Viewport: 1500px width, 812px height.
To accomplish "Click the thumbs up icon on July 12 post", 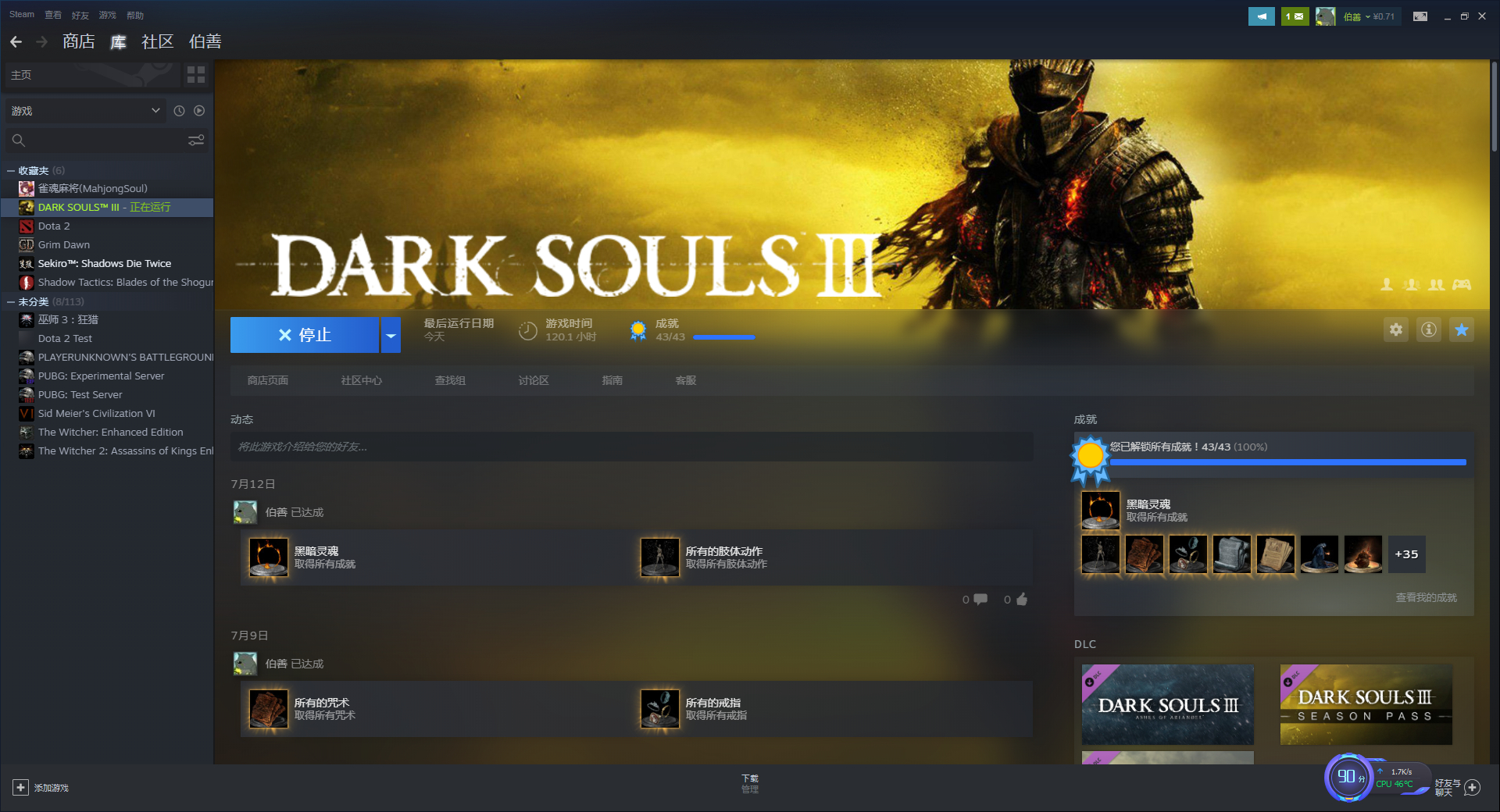I will (x=1021, y=599).
